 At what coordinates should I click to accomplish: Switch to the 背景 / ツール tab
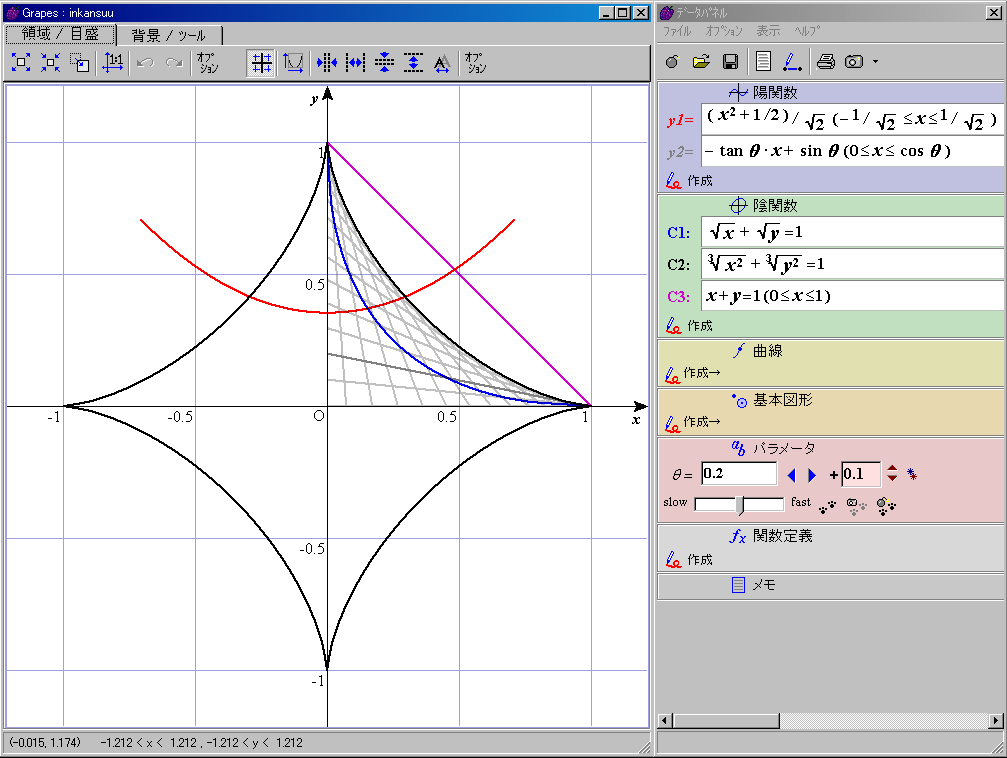pyautogui.click(x=168, y=35)
